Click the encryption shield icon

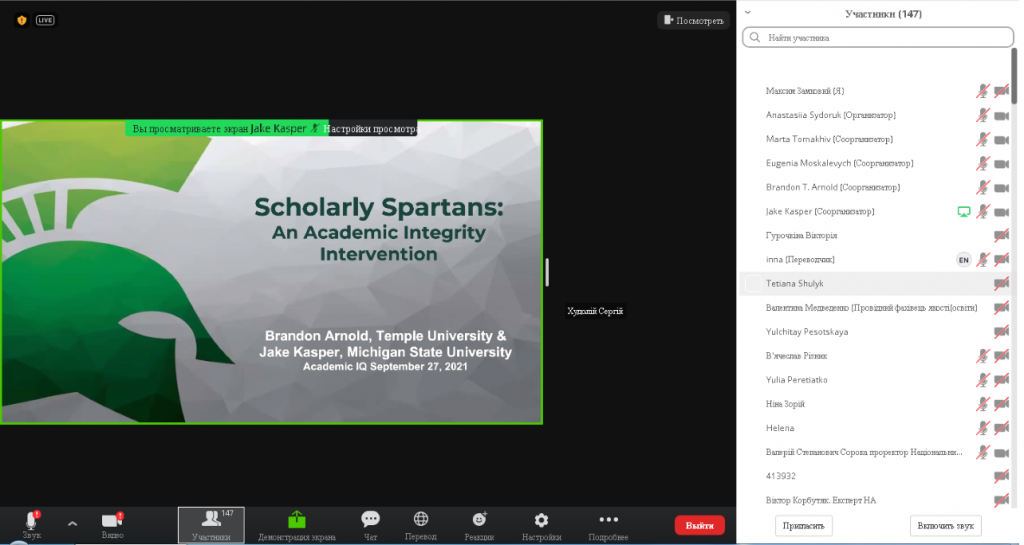tap(22, 20)
